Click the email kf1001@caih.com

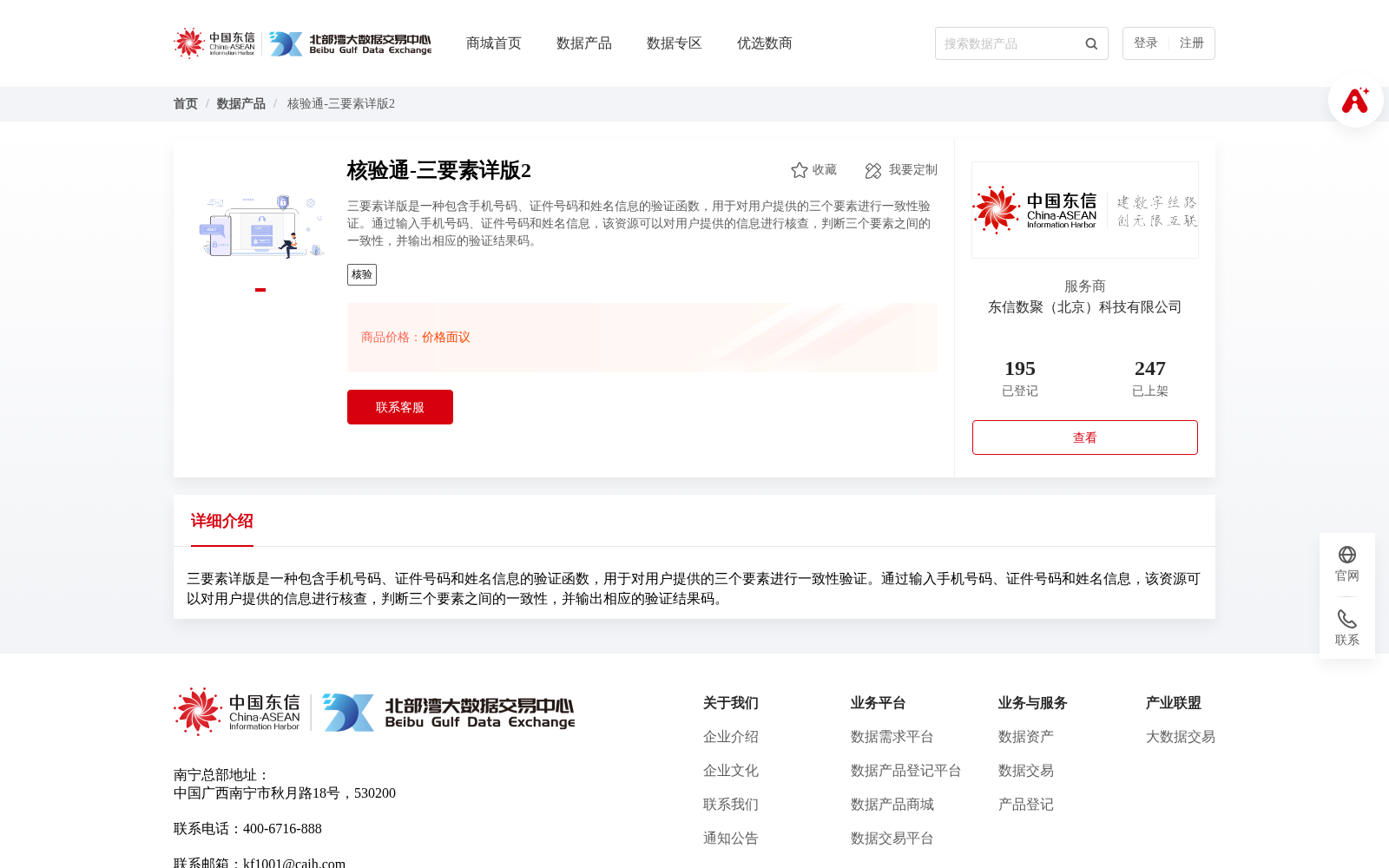pos(294,863)
